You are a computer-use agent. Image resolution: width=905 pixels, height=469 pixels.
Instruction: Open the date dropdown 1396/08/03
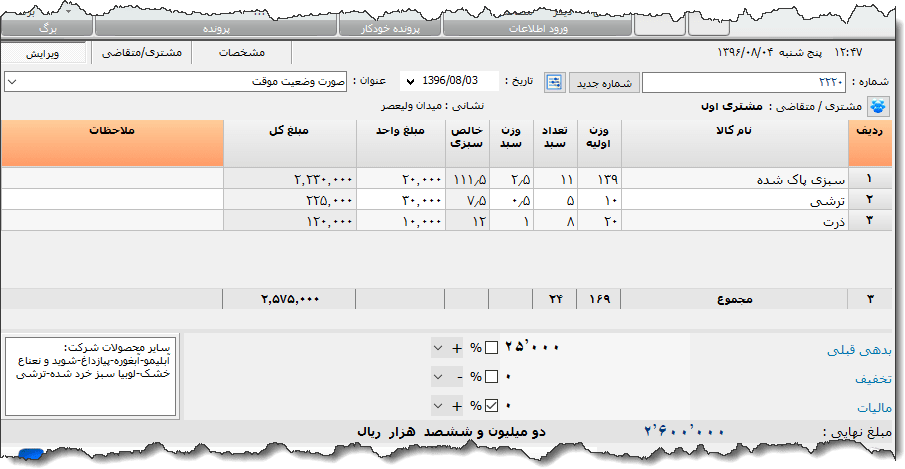[x=410, y=81]
